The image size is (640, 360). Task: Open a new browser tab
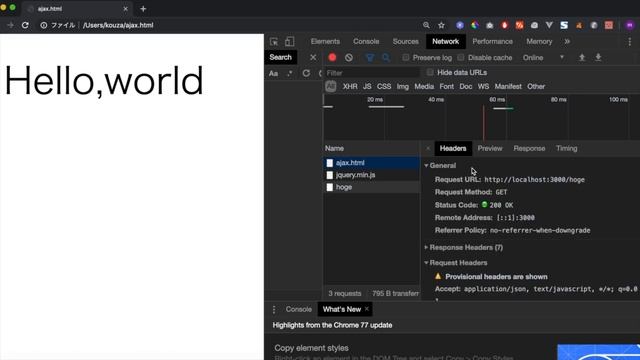click(143, 9)
